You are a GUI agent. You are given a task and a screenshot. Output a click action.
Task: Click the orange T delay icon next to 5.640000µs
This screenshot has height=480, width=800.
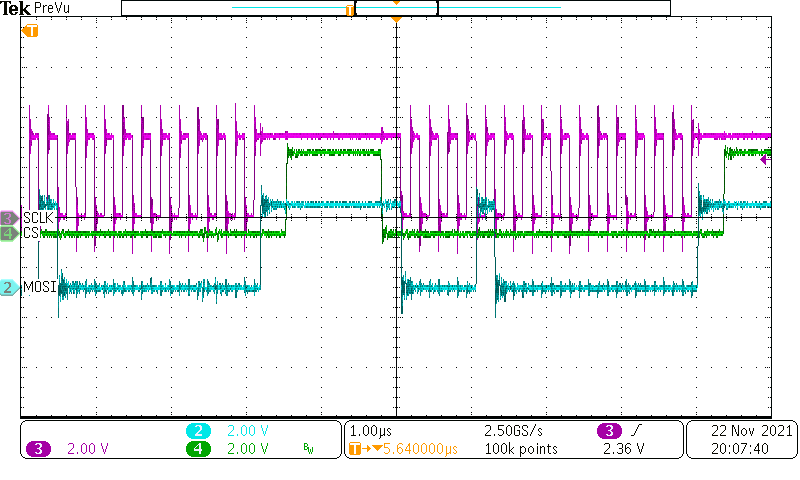[x=355, y=449]
